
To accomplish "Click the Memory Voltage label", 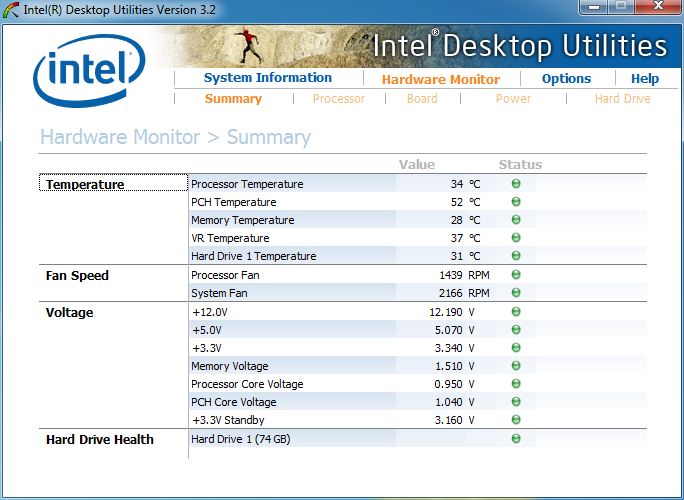I will 229,366.
